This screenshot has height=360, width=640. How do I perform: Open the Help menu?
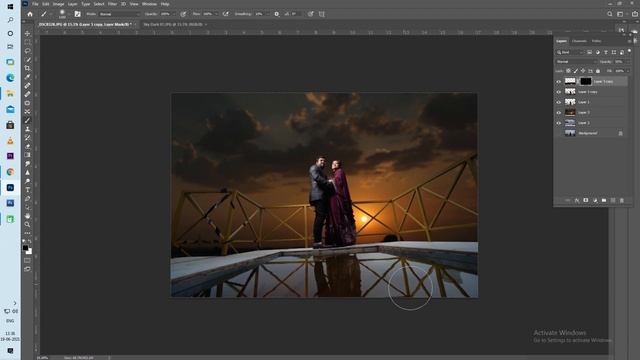tap(165, 4)
